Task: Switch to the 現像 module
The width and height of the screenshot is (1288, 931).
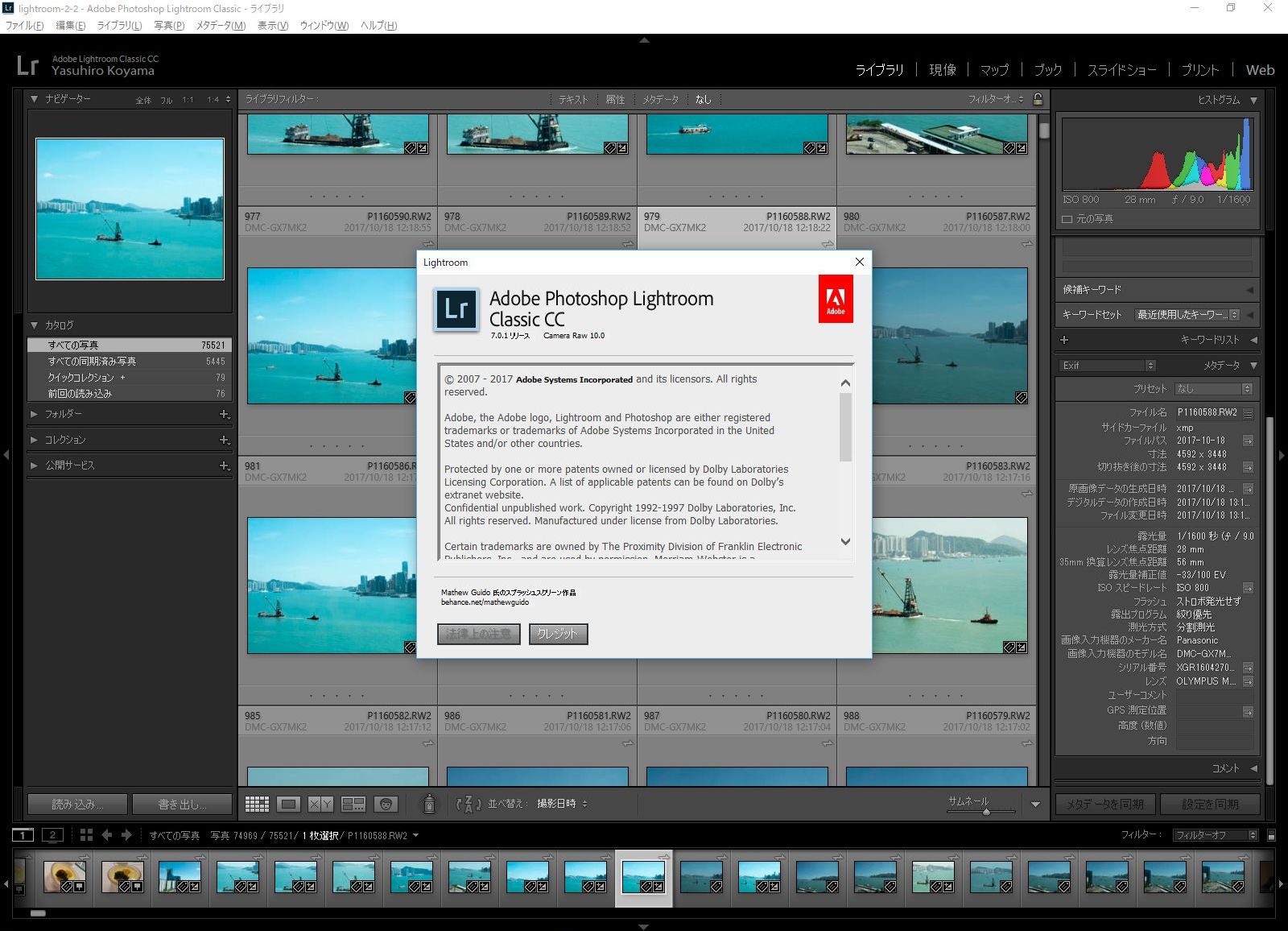Action: coord(942,69)
